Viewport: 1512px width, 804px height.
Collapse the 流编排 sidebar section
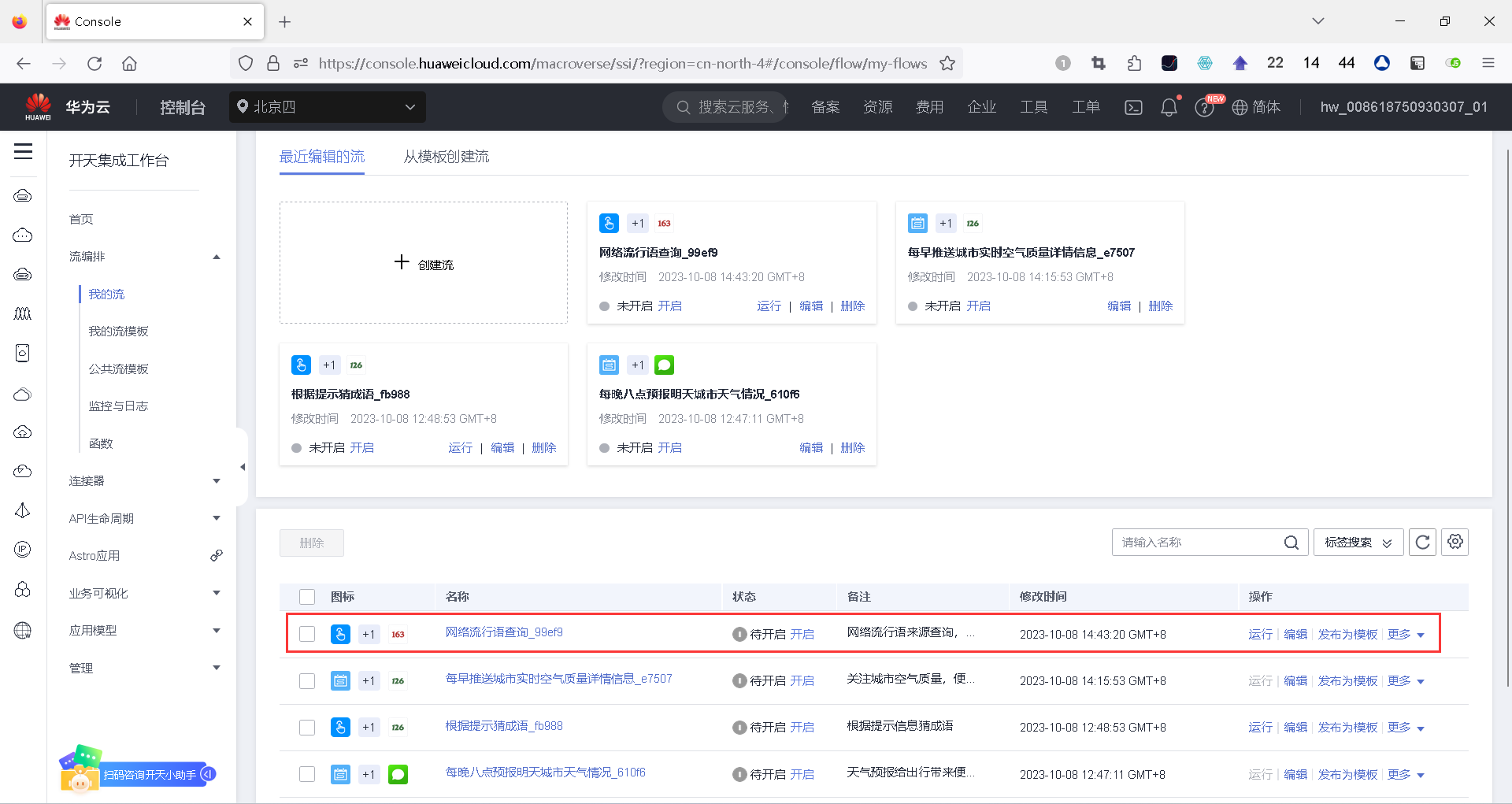217,257
